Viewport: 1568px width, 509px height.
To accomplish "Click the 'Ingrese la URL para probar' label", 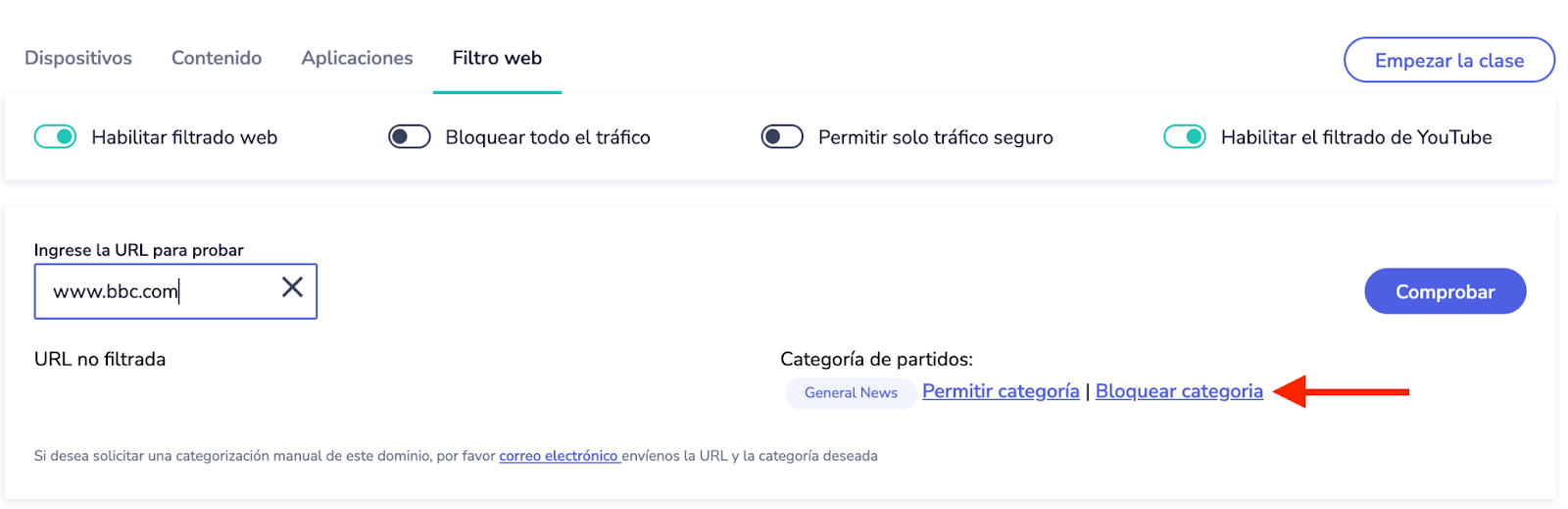I will pos(139,250).
